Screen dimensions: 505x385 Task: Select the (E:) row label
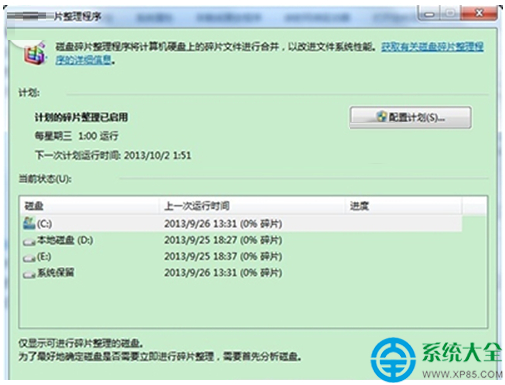coord(44,256)
